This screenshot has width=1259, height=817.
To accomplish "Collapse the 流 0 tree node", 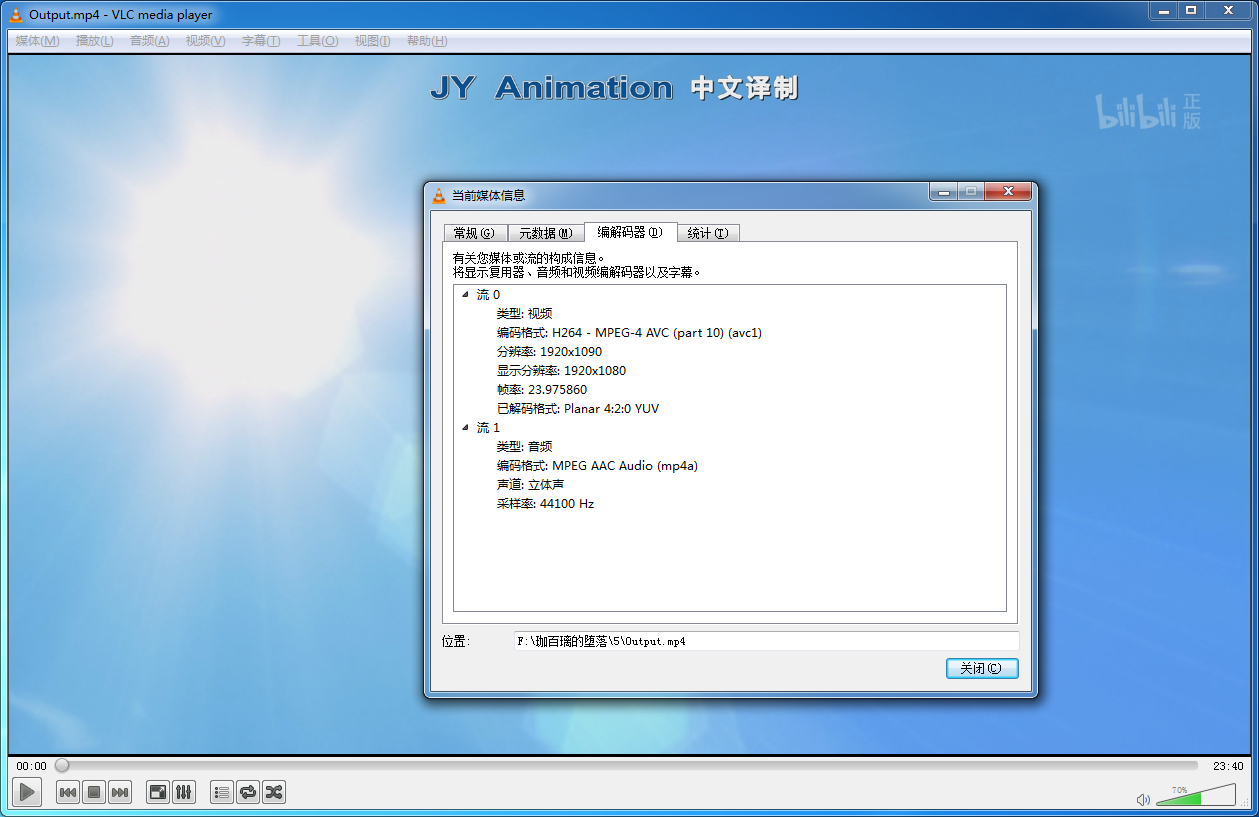I will click(x=465, y=295).
